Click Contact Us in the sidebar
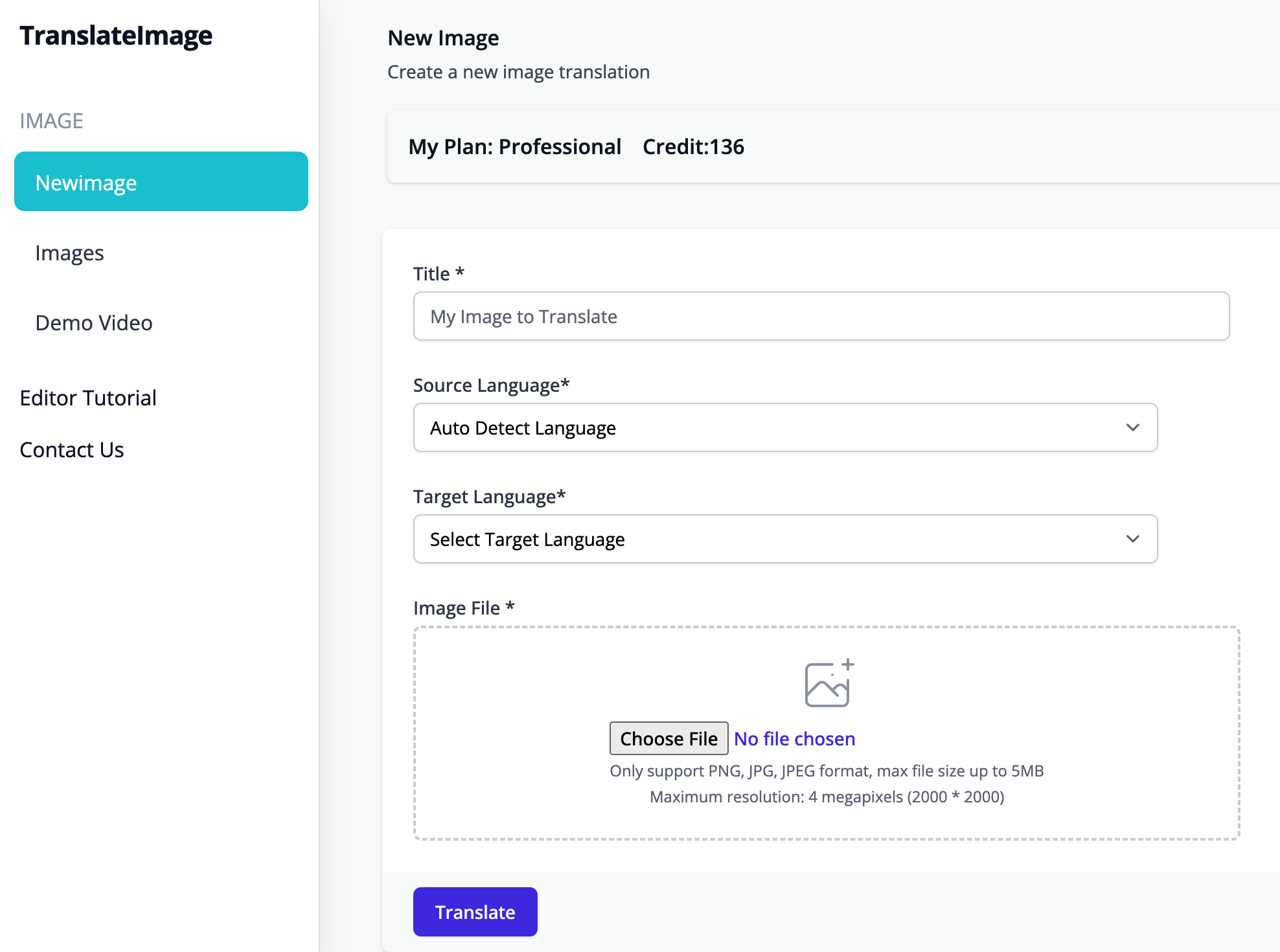1280x952 pixels. [x=72, y=450]
